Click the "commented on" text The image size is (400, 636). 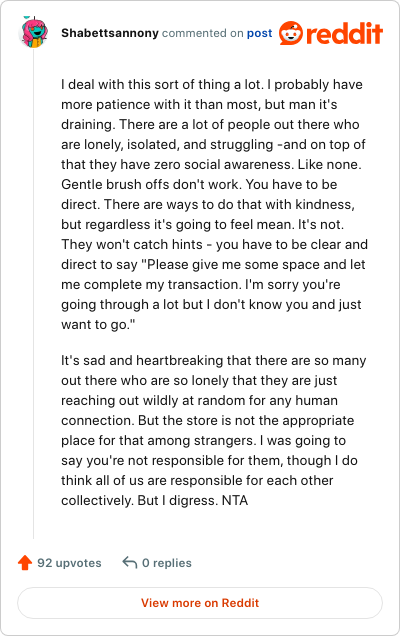pos(202,33)
